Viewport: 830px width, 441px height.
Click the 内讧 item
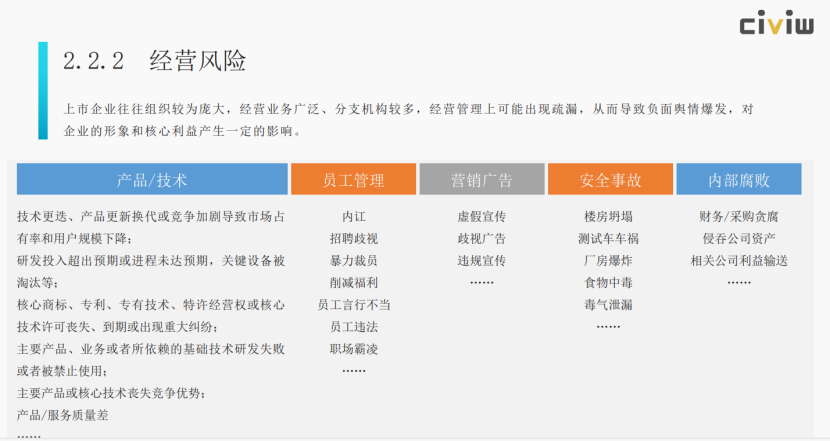click(354, 216)
